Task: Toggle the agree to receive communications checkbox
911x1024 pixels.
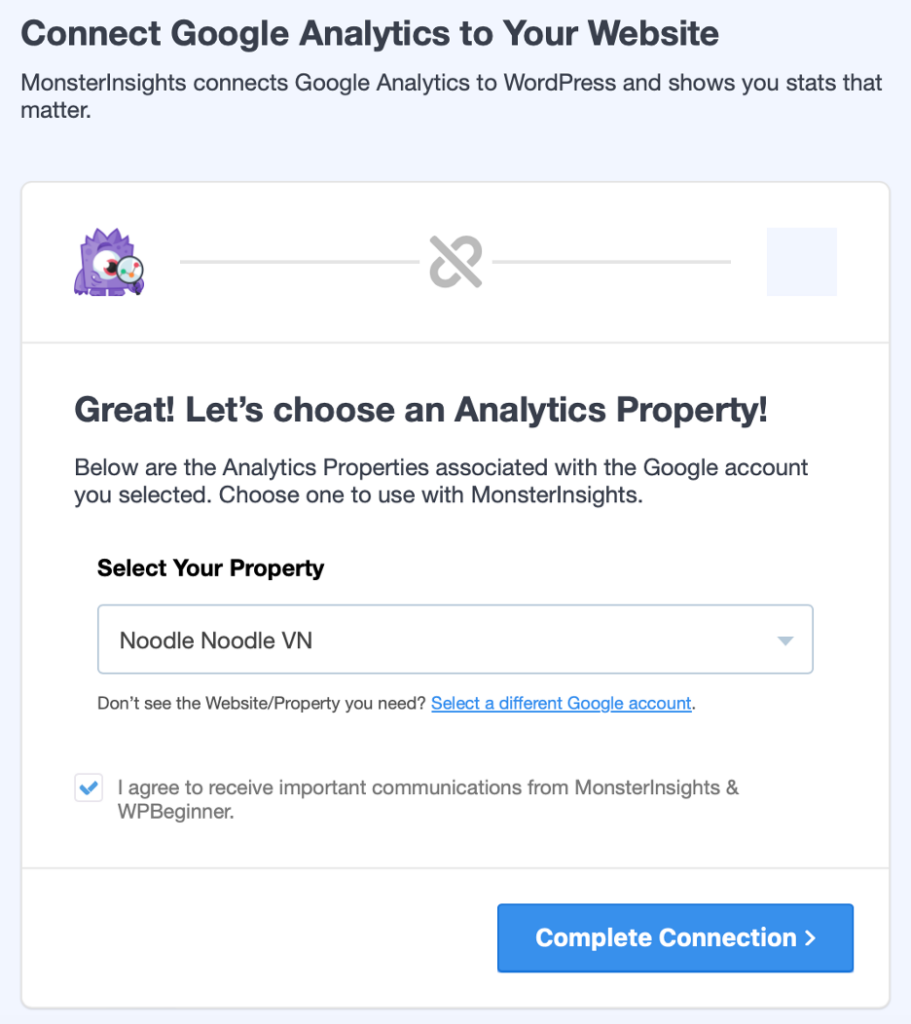Action: point(88,788)
